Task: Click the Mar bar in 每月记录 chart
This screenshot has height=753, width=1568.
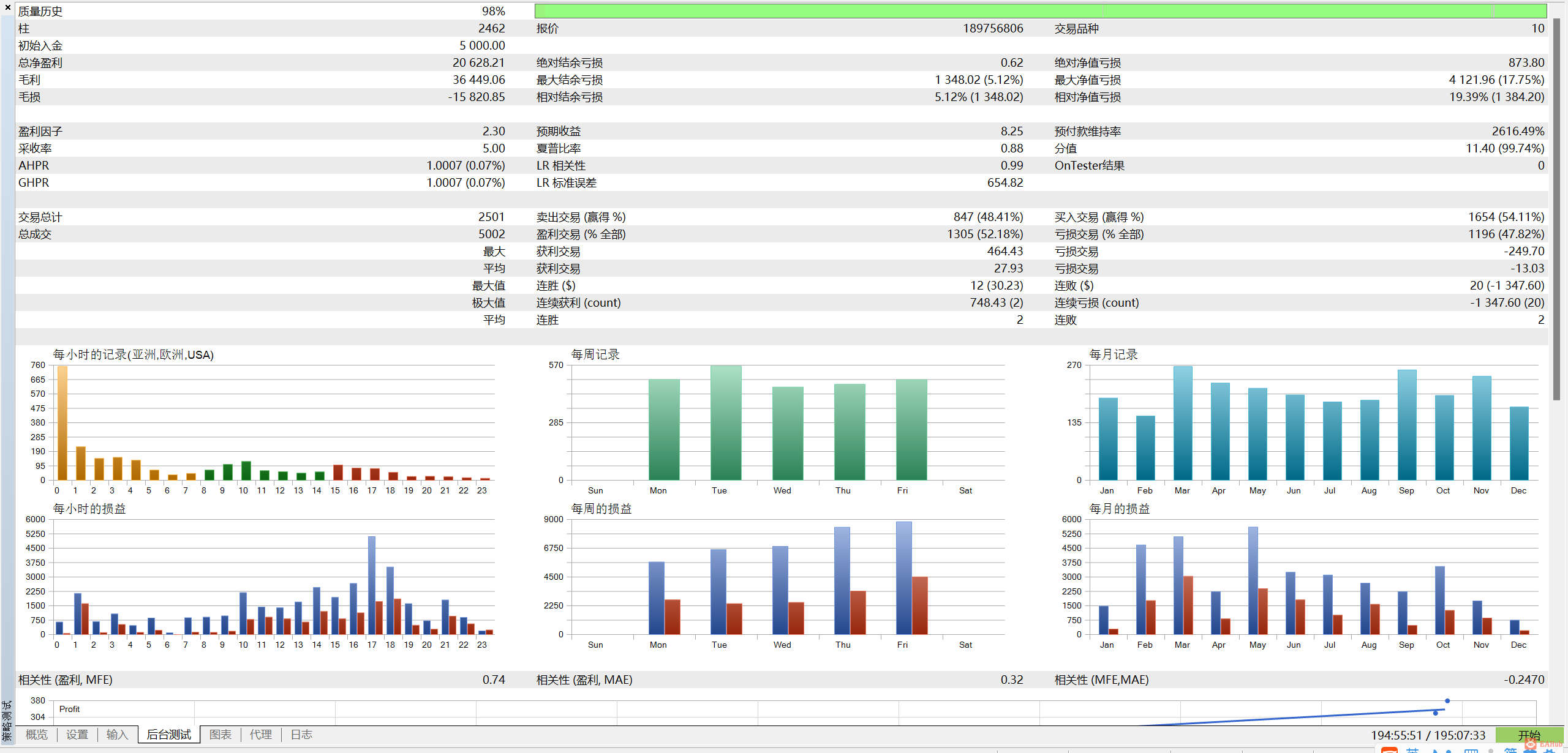Action: point(1182,422)
